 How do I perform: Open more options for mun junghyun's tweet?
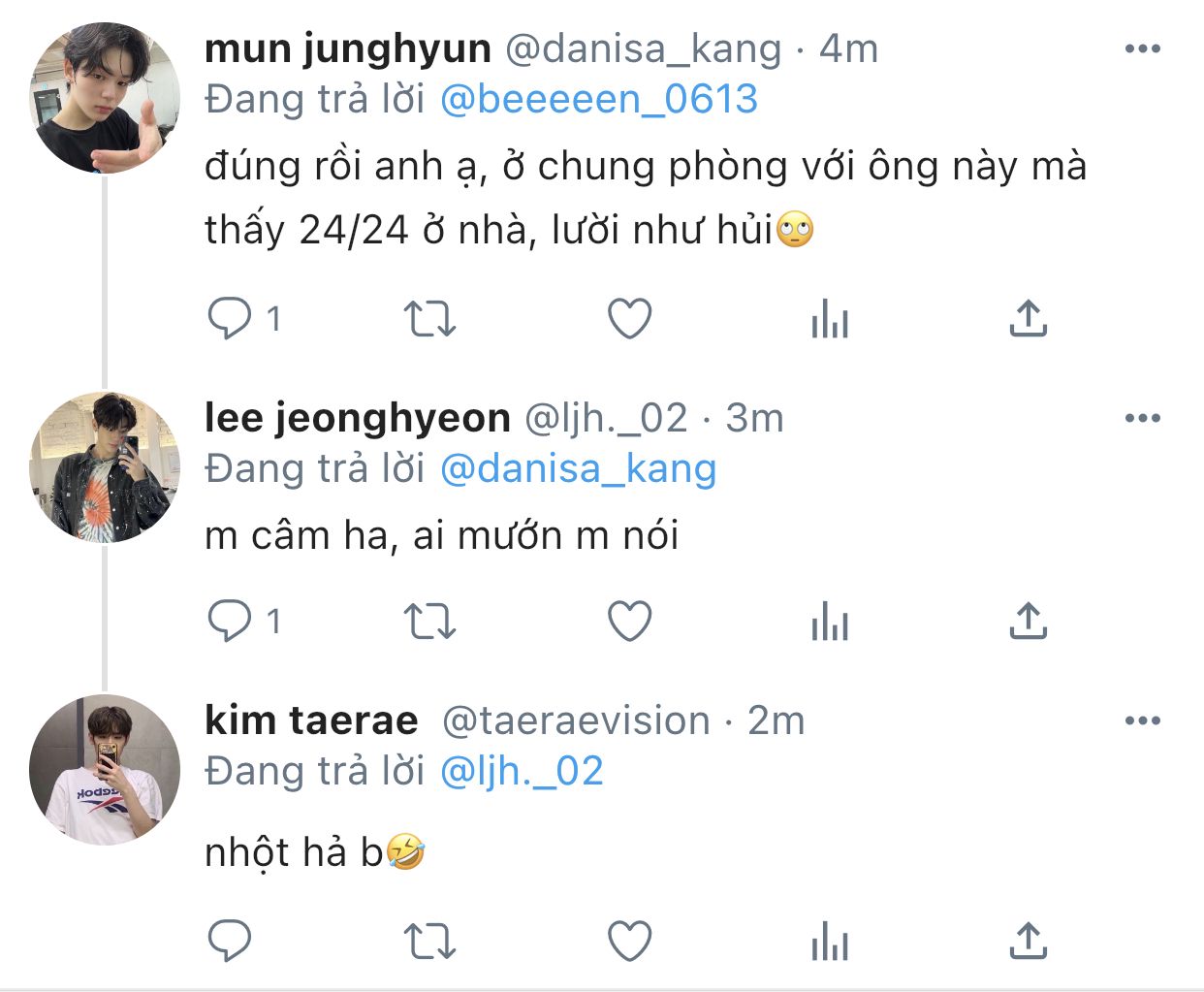[1143, 48]
